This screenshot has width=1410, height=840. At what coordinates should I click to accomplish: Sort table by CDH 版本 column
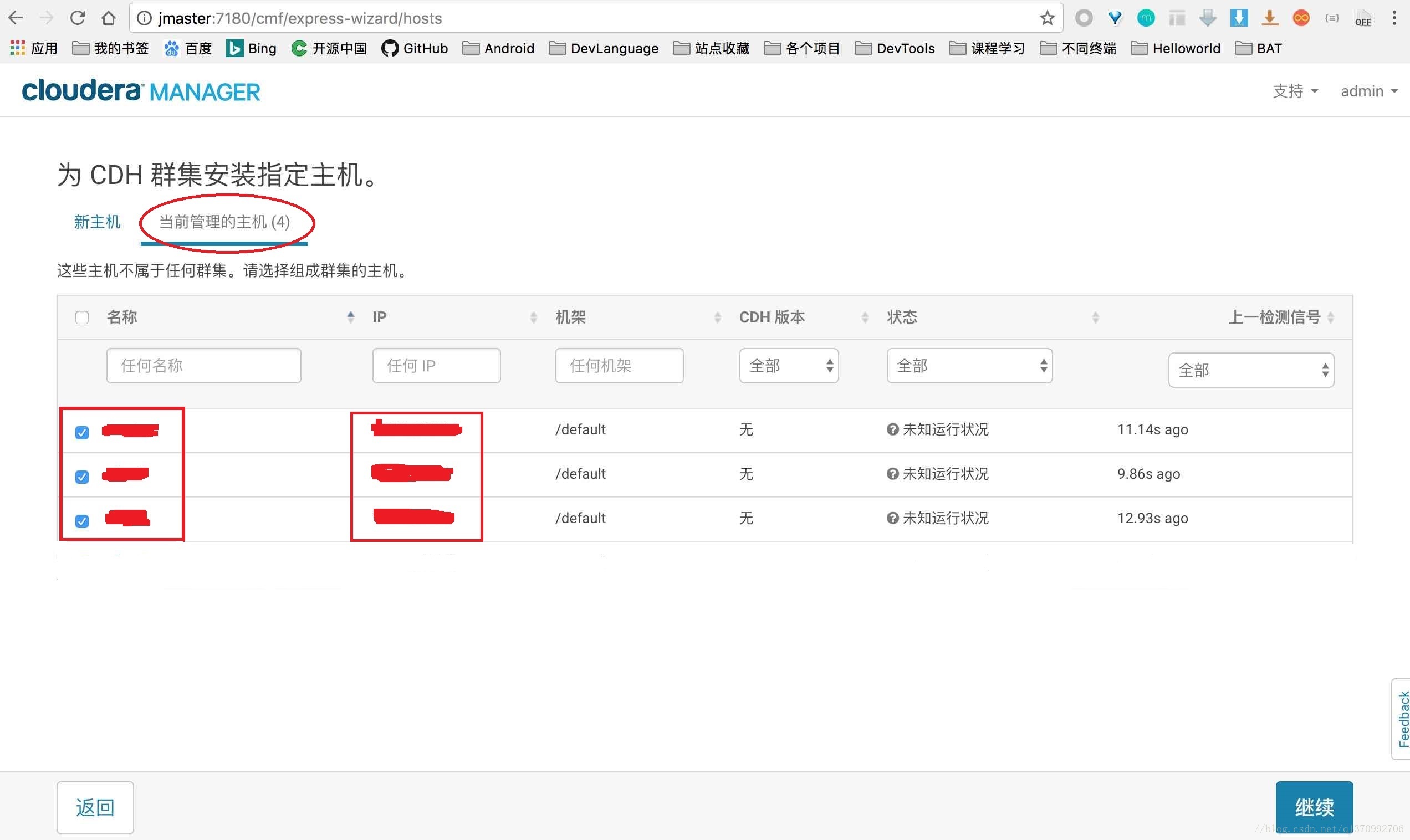click(x=864, y=317)
